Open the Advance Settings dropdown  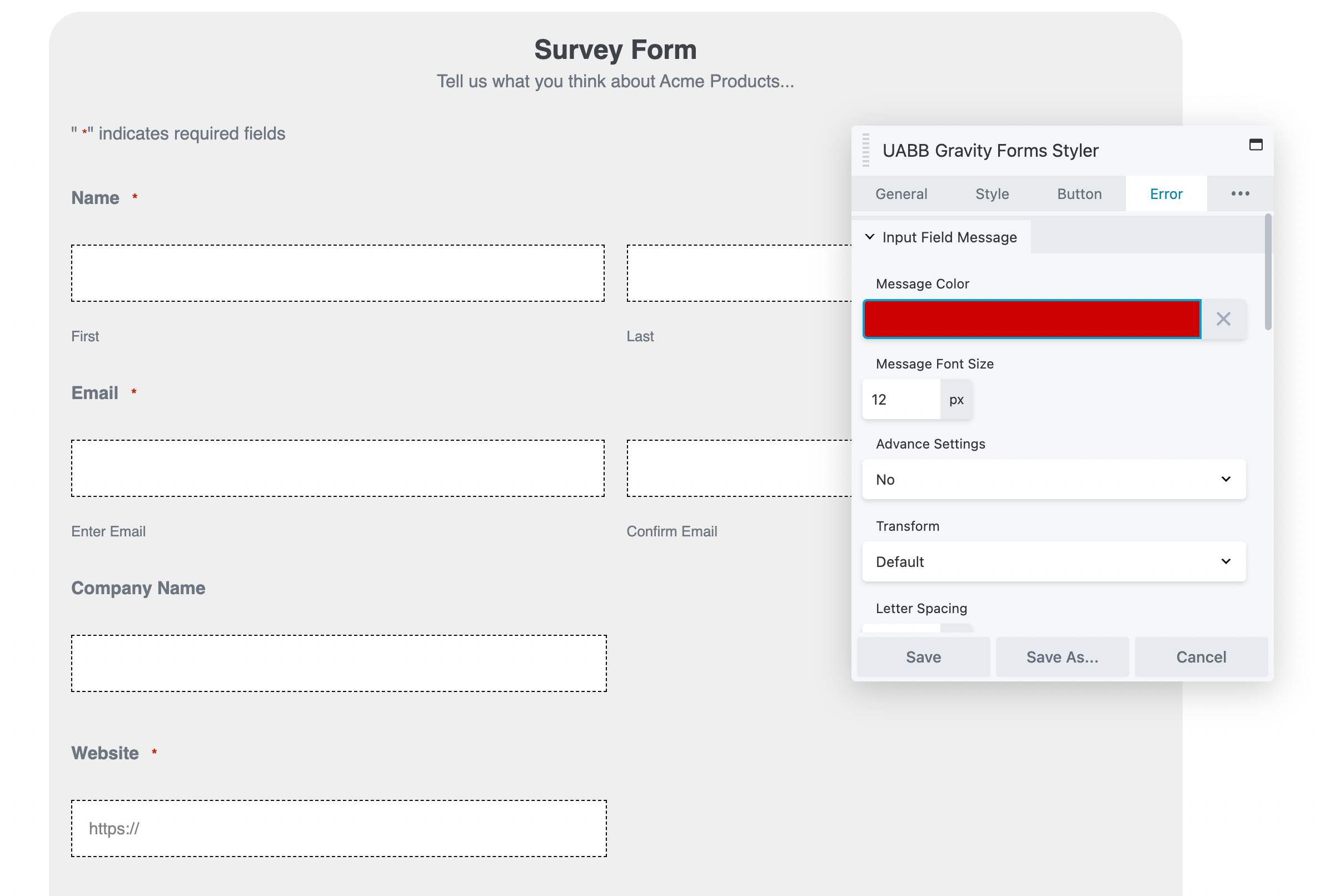click(x=1053, y=479)
